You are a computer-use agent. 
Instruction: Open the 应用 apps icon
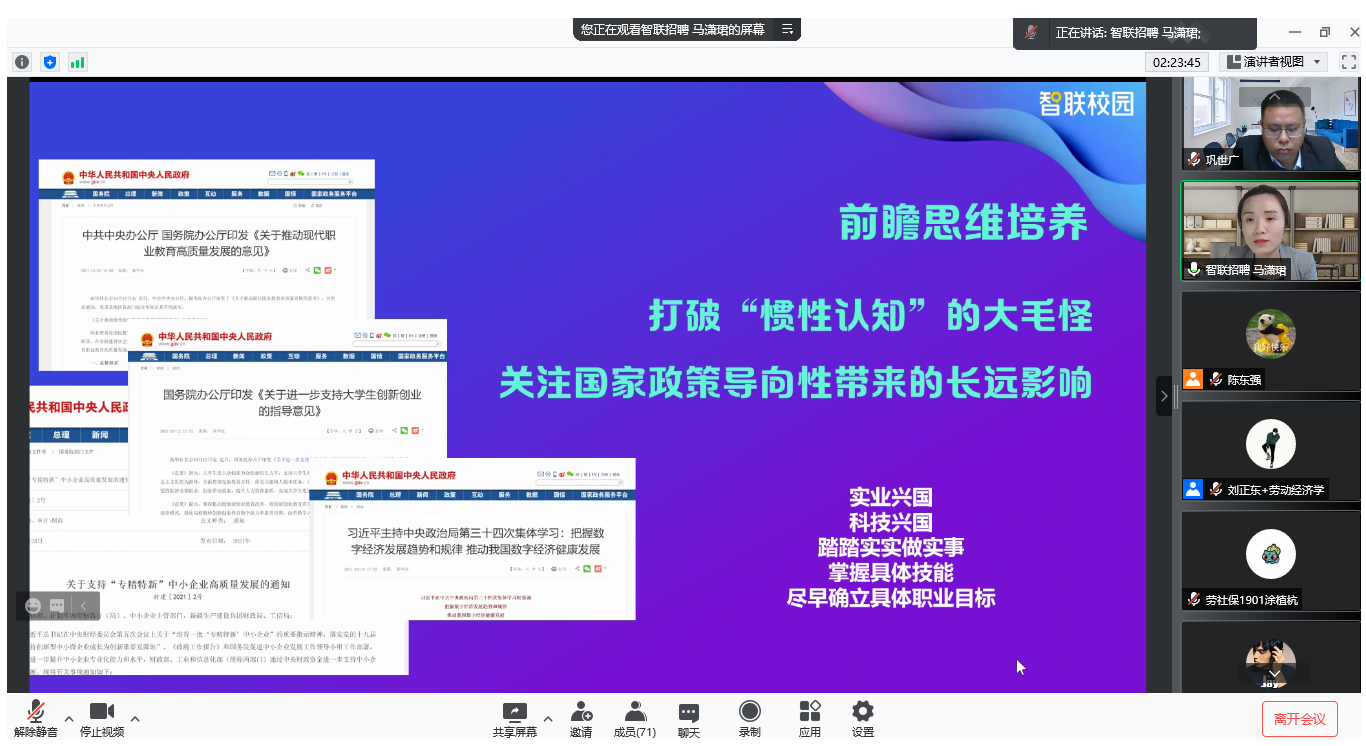point(809,719)
